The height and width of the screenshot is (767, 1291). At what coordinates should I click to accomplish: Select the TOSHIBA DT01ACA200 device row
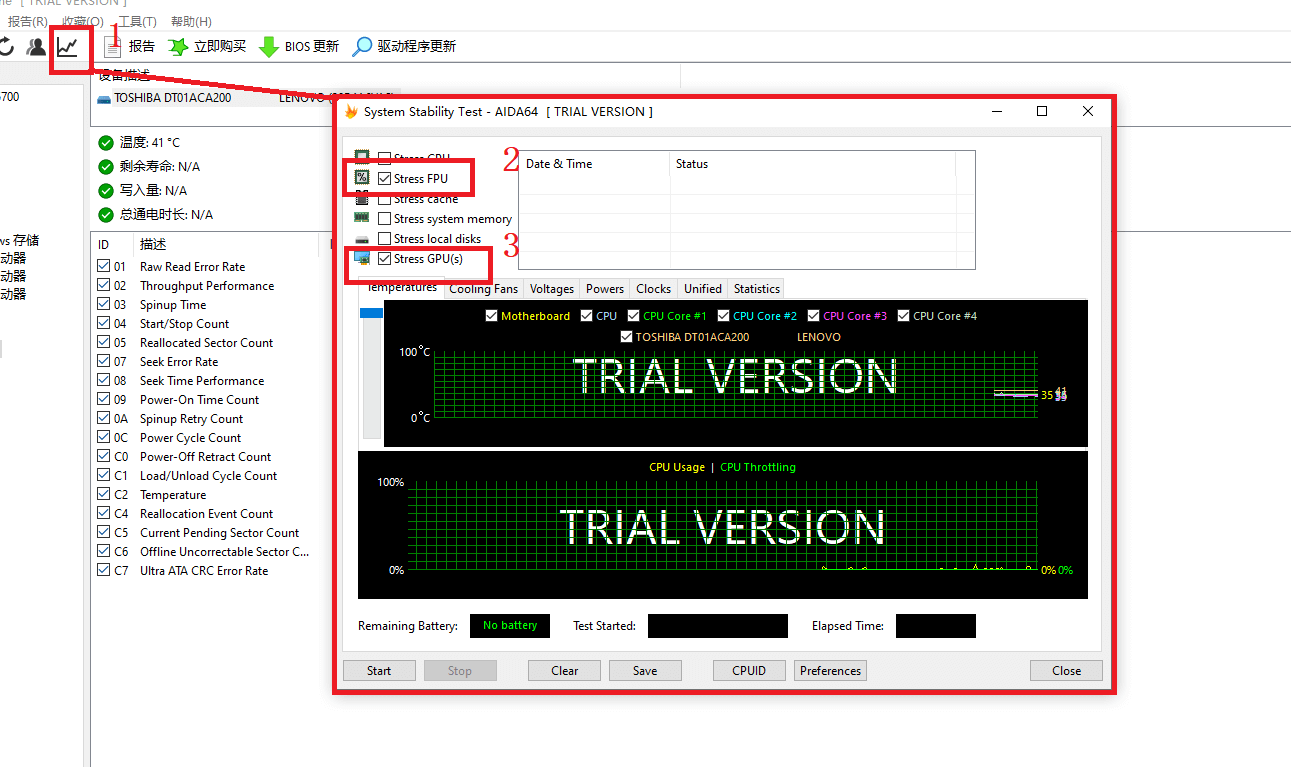172,98
